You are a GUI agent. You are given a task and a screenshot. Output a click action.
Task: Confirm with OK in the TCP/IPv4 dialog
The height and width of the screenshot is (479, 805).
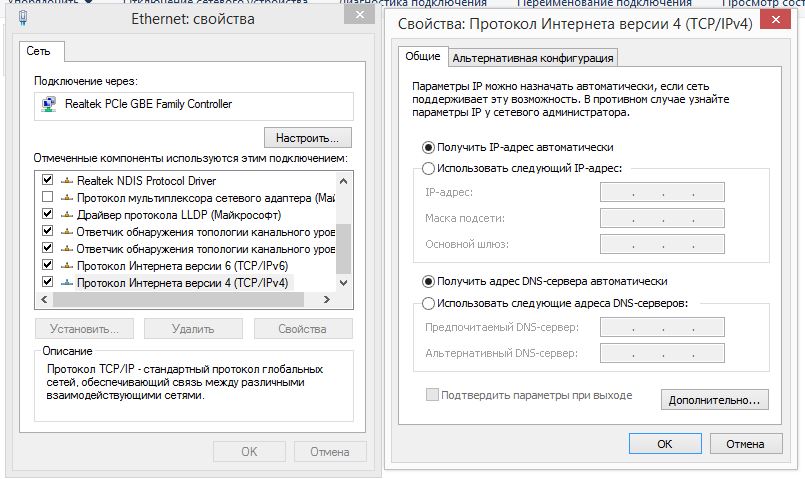665,444
